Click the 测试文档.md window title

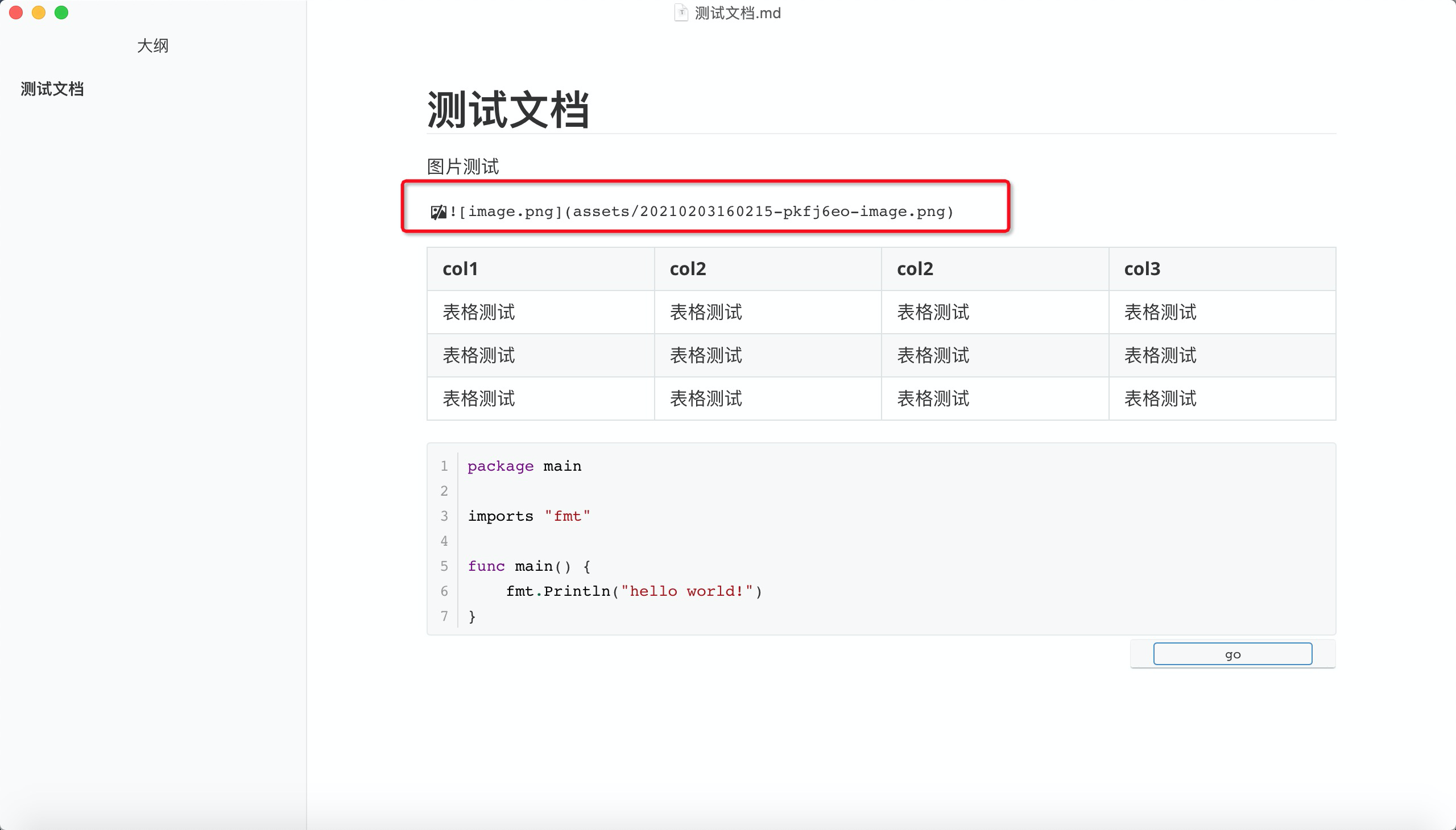pos(738,13)
